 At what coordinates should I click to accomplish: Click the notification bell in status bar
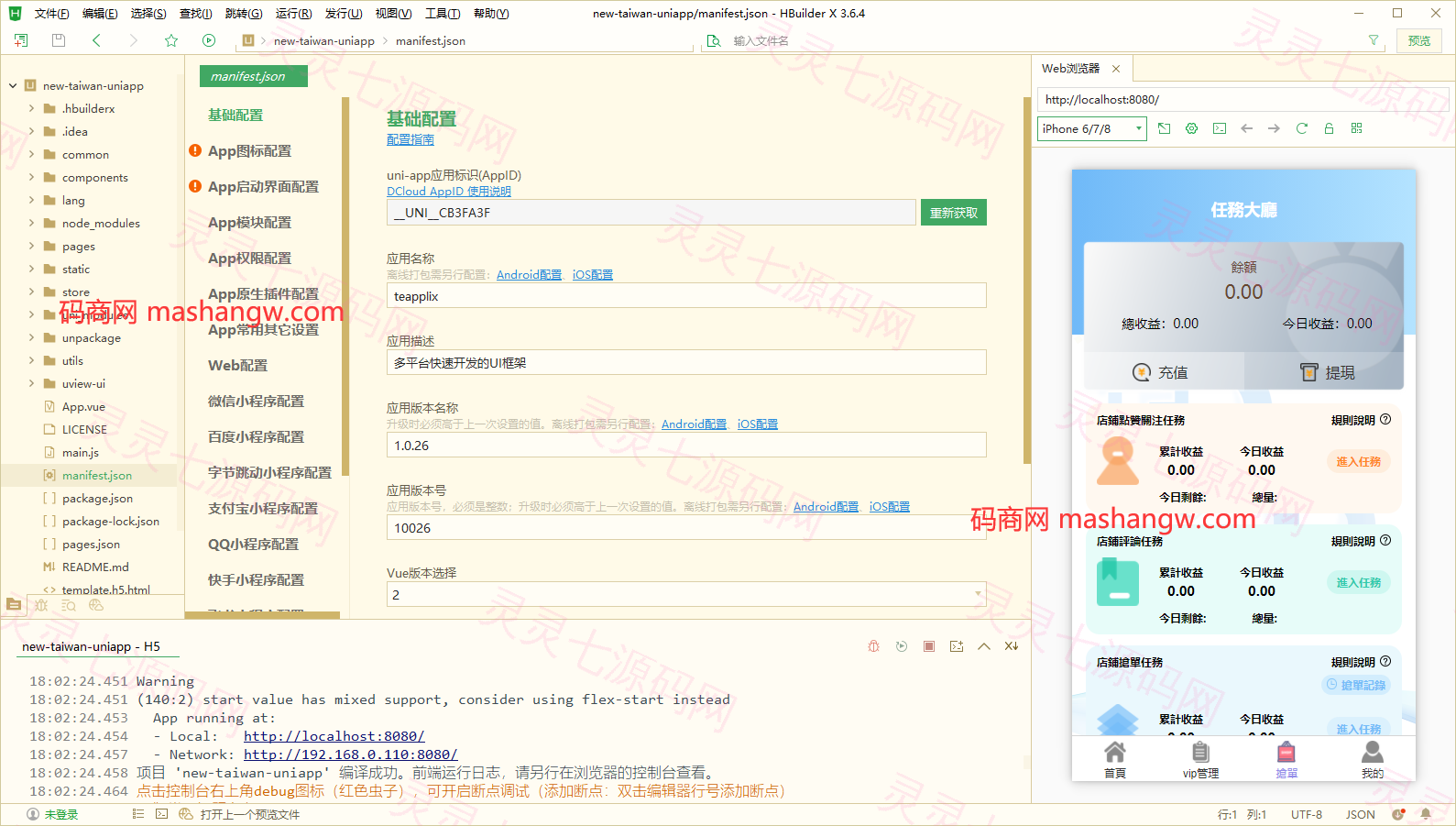pyautogui.click(x=1426, y=814)
